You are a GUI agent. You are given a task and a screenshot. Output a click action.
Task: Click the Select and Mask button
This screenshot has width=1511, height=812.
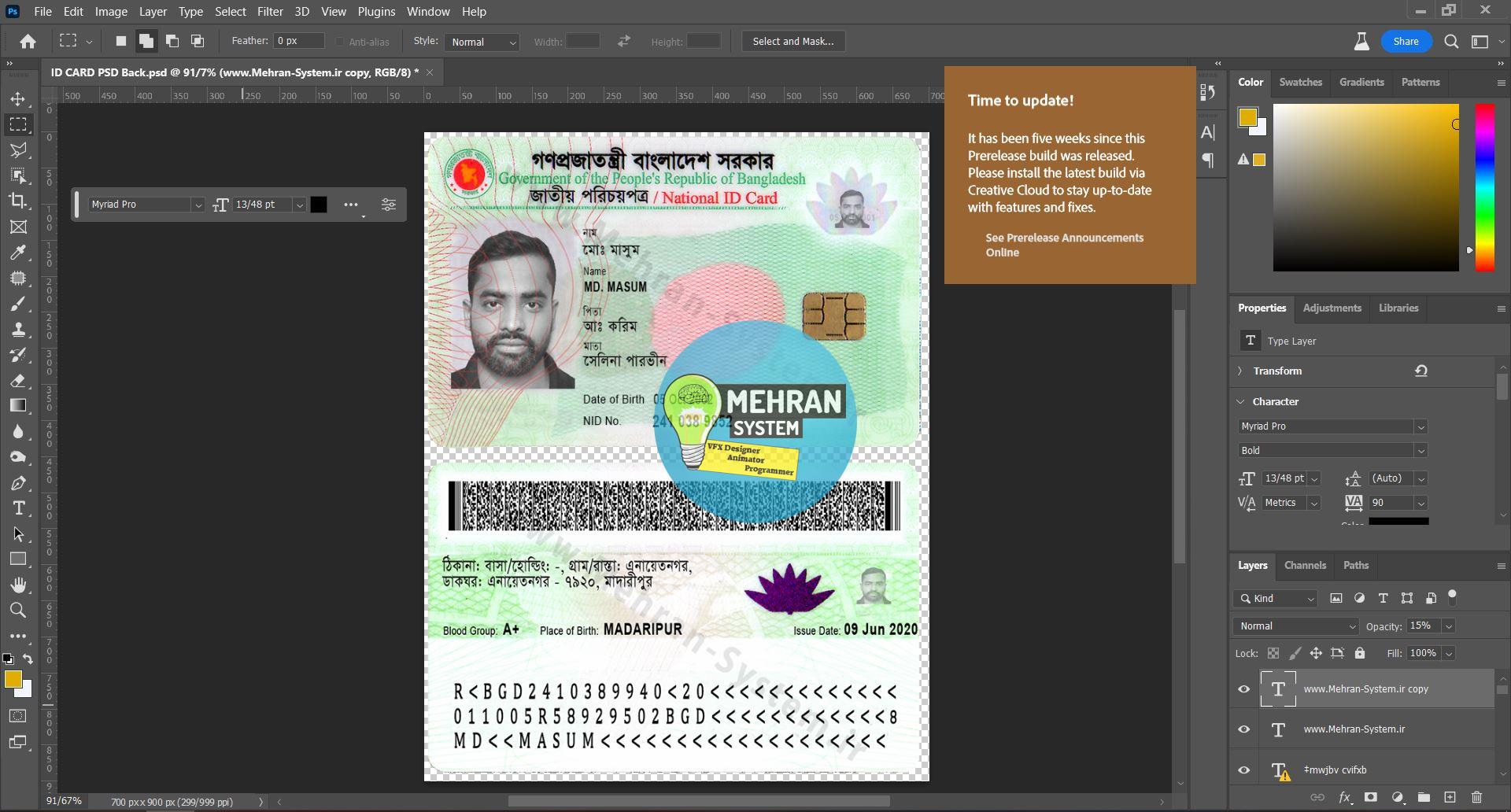click(793, 42)
